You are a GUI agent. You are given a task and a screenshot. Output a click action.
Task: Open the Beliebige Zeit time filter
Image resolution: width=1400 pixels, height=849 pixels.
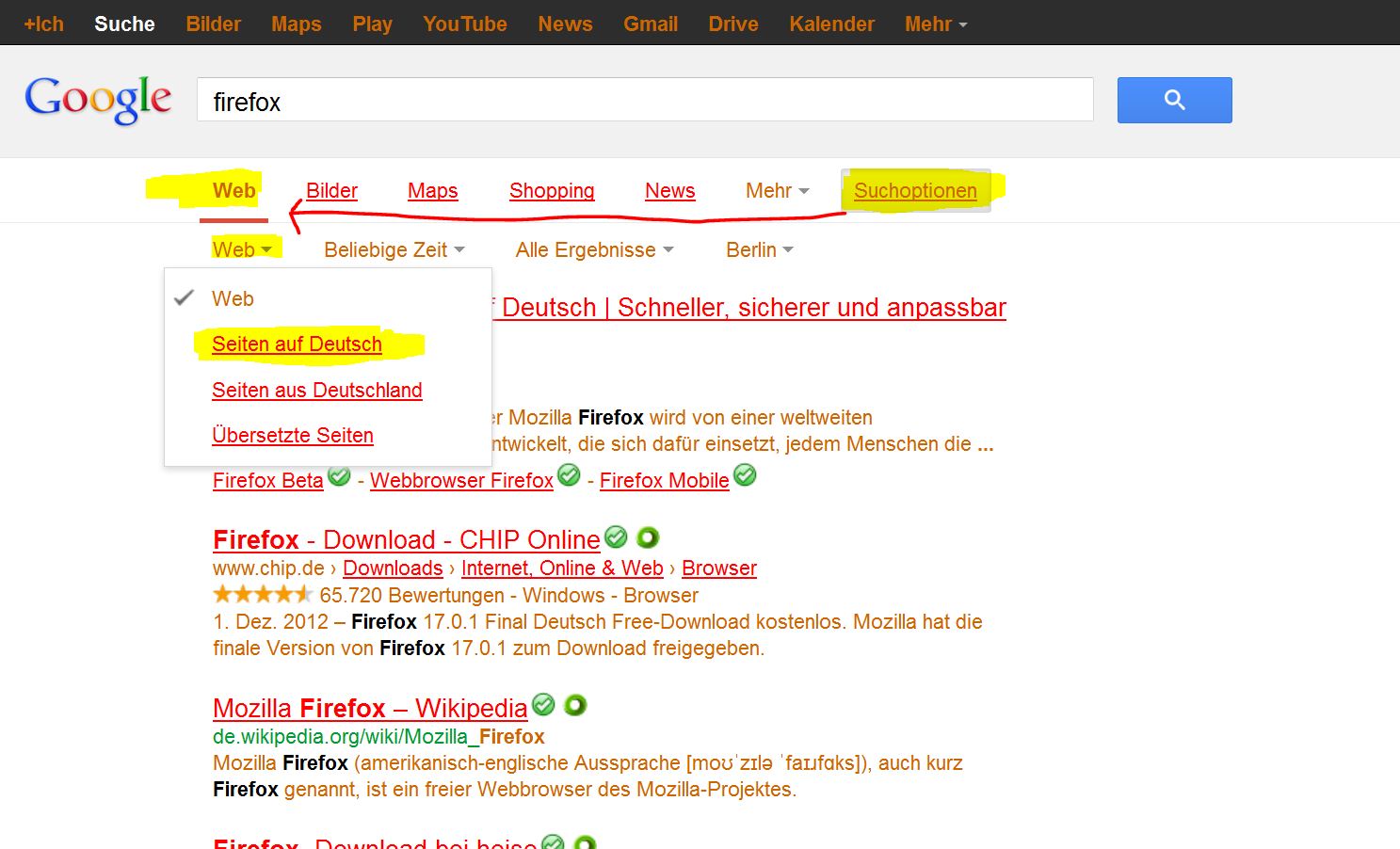point(394,249)
